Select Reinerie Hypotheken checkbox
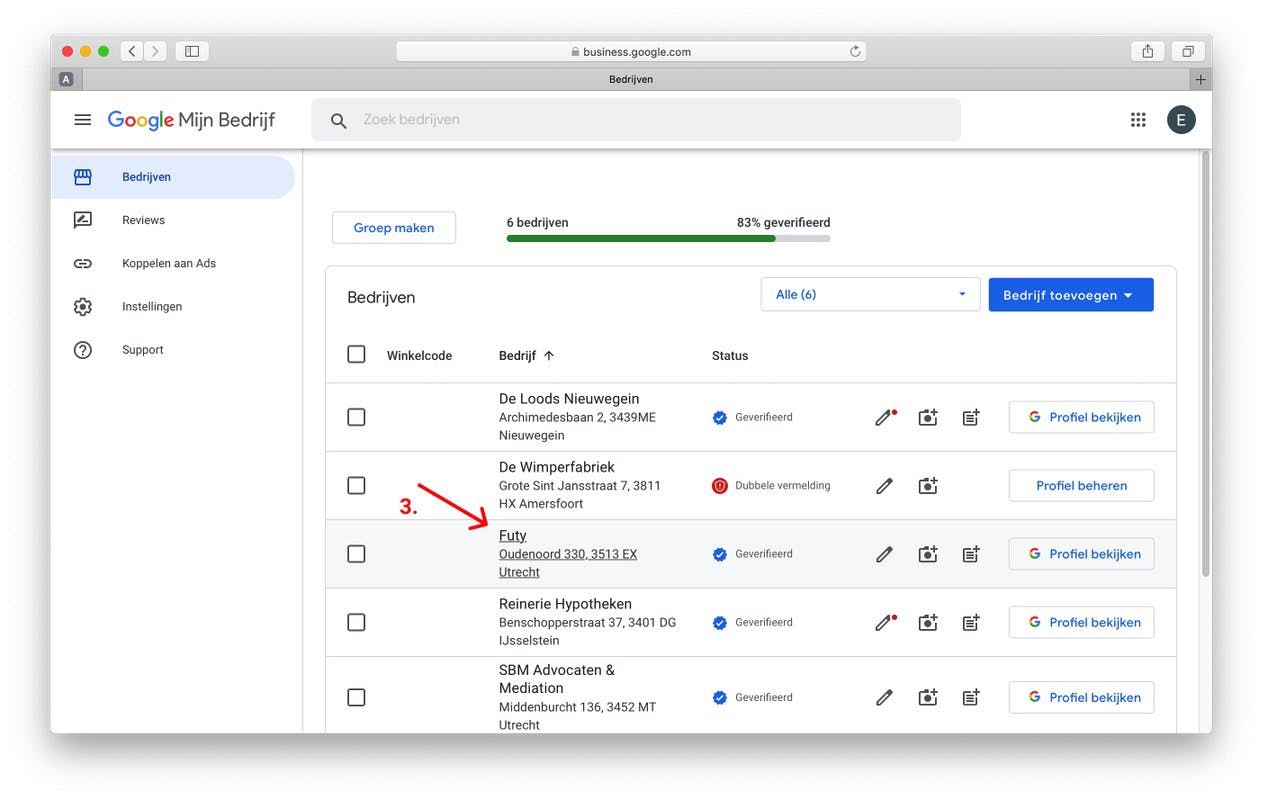 [x=356, y=622]
